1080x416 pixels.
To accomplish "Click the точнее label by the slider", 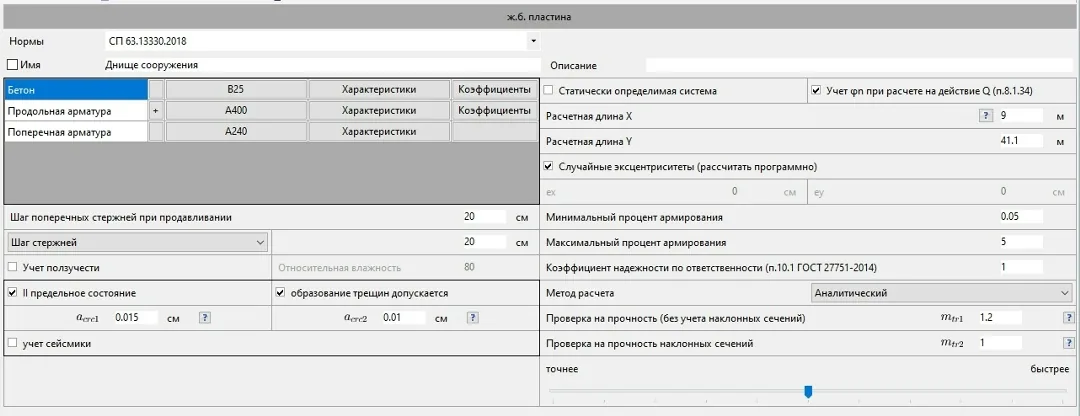I will pos(562,369).
